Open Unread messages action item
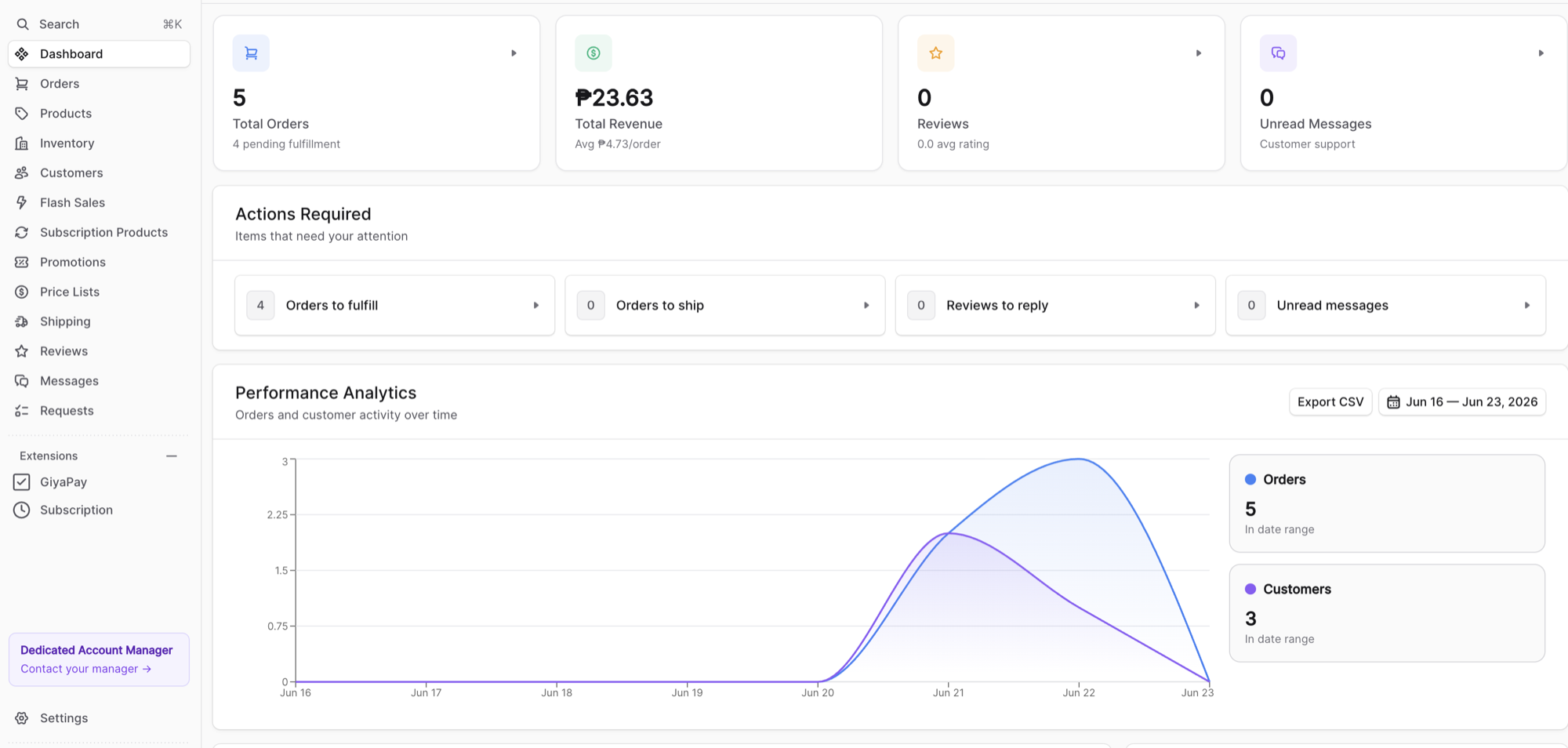 point(1385,306)
